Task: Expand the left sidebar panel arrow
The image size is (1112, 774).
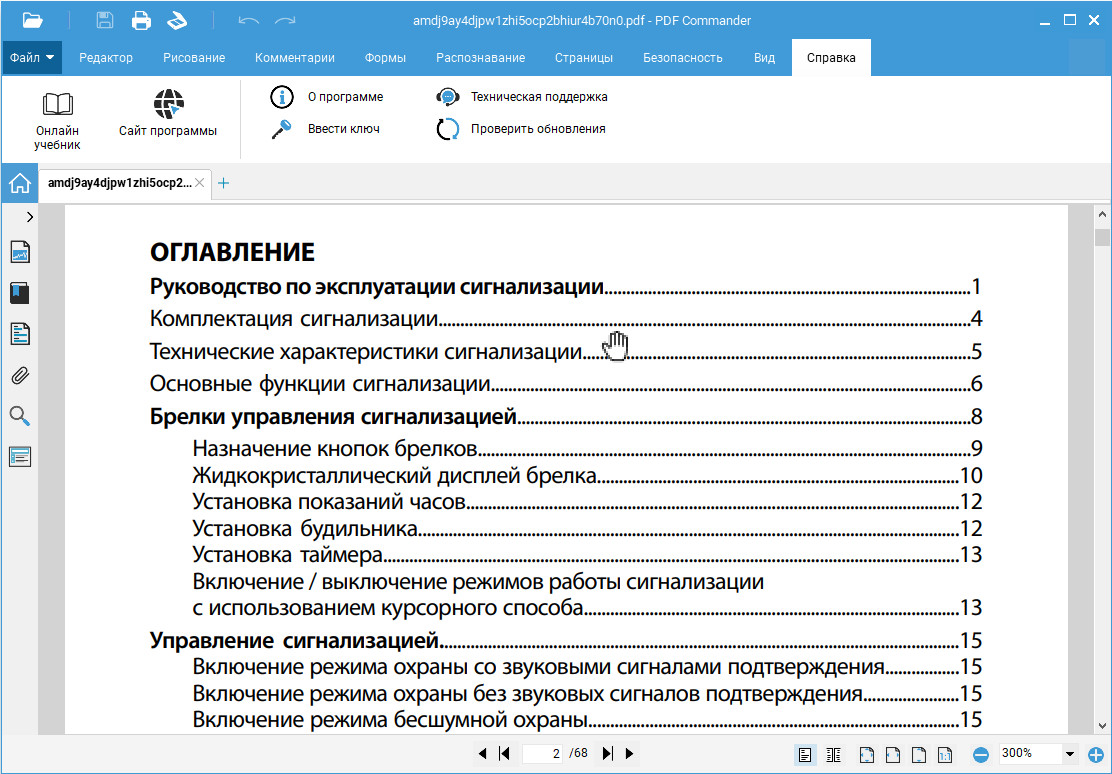Action: tap(30, 216)
